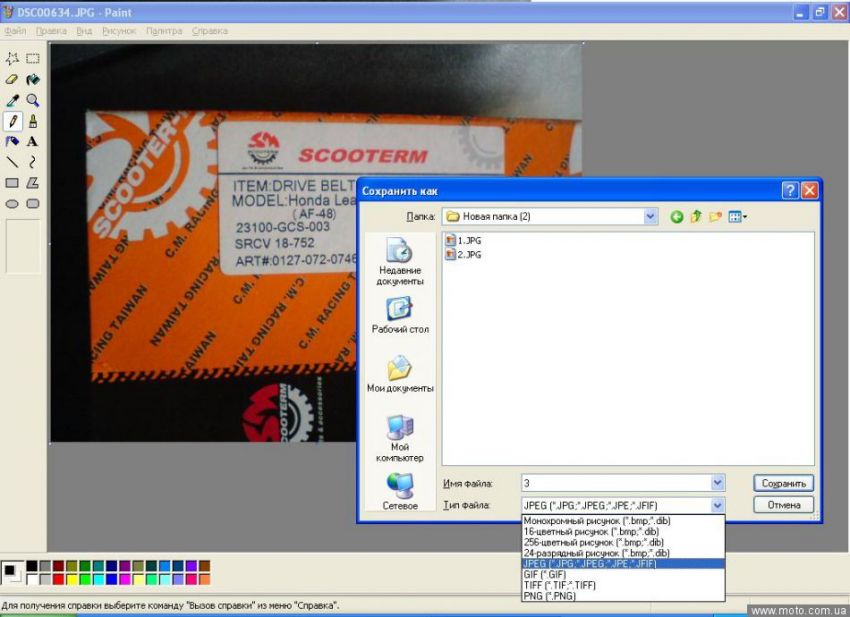Expand the Имя файла dropdown arrow
Viewport: 850px width, 617px height.
(x=717, y=483)
